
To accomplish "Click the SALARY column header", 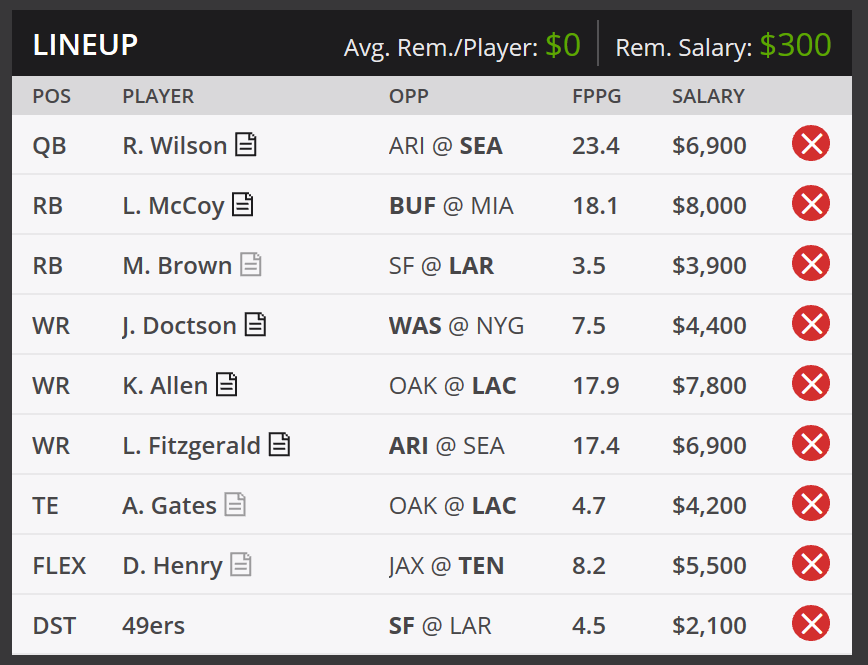I will coord(708,96).
